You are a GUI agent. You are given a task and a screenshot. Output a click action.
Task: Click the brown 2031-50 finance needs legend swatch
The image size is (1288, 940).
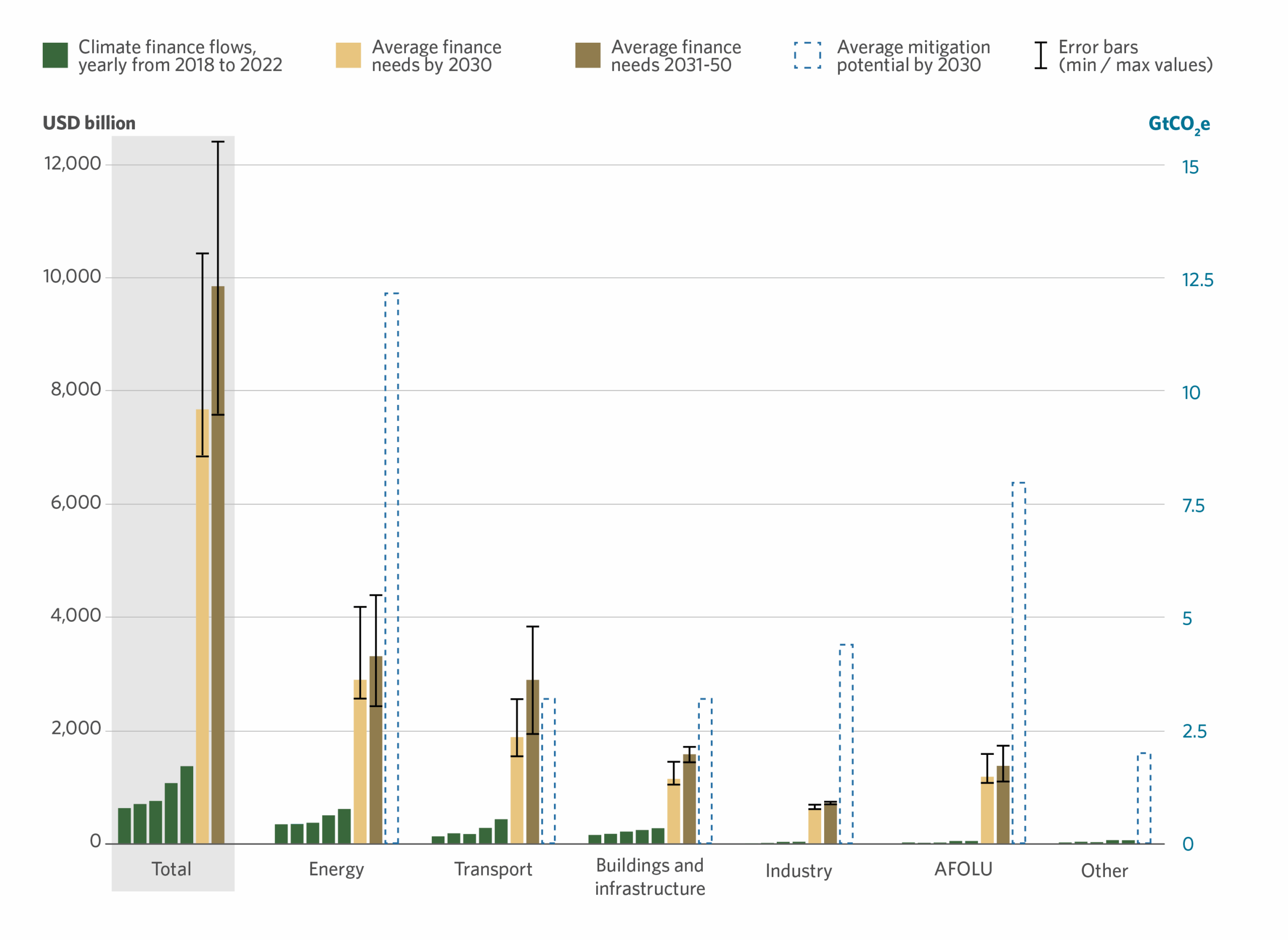pyautogui.click(x=587, y=55)
